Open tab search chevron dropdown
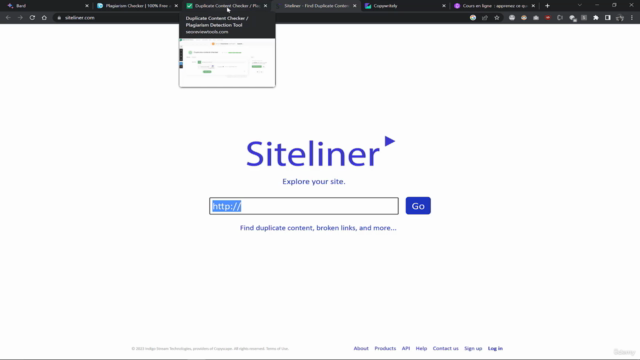The width and height of the screenshot is (640, 360). [580, 5]
